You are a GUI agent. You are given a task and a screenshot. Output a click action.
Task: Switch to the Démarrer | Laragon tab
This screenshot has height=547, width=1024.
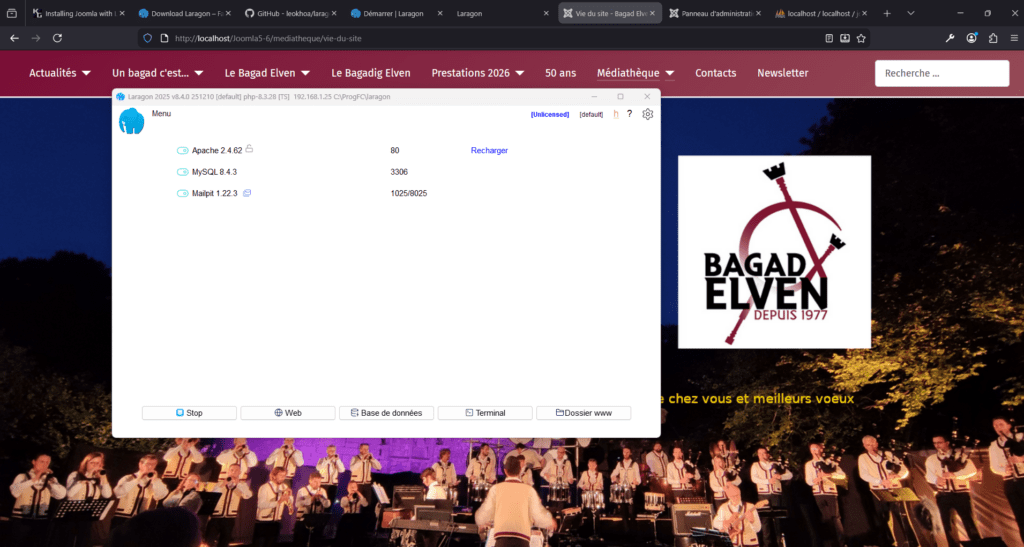point(394,13)
